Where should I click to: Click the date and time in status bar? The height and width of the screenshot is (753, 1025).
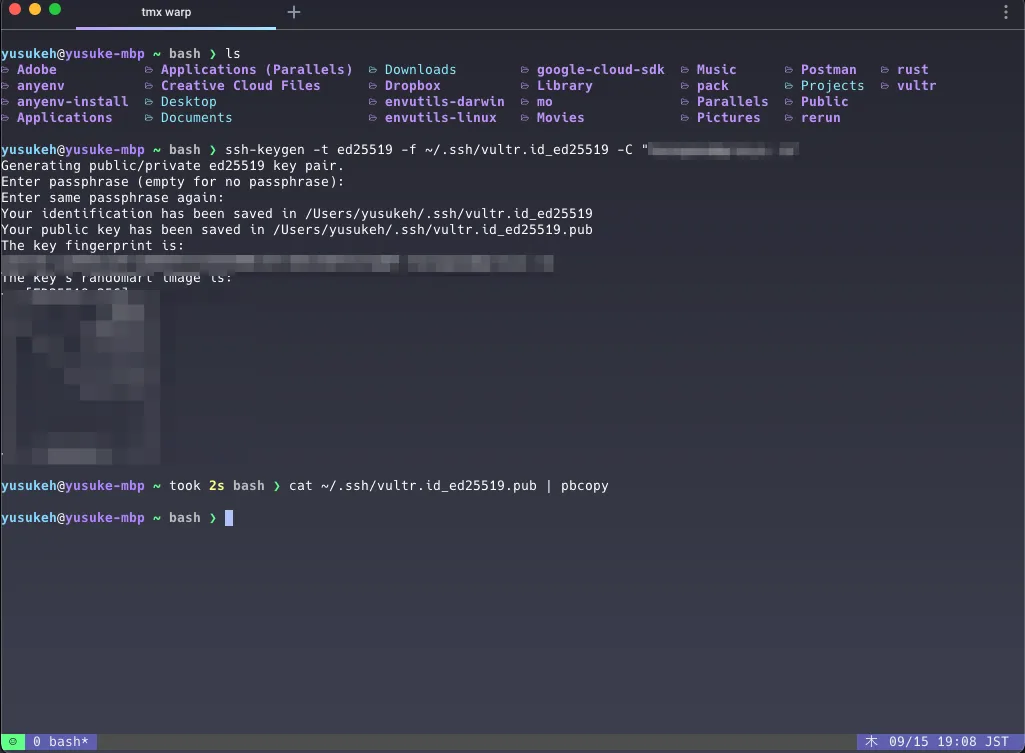click(x=949, y=742)
